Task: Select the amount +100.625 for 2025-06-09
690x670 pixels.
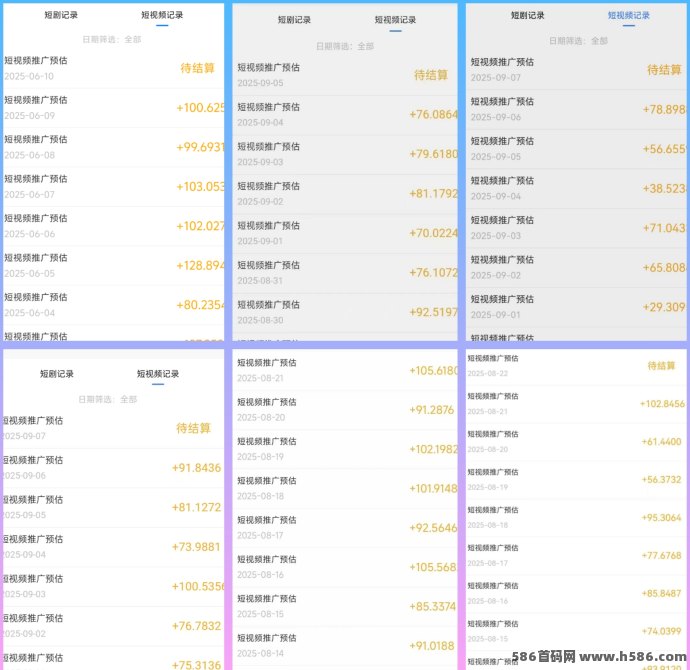Action: (x=200, y=108)
